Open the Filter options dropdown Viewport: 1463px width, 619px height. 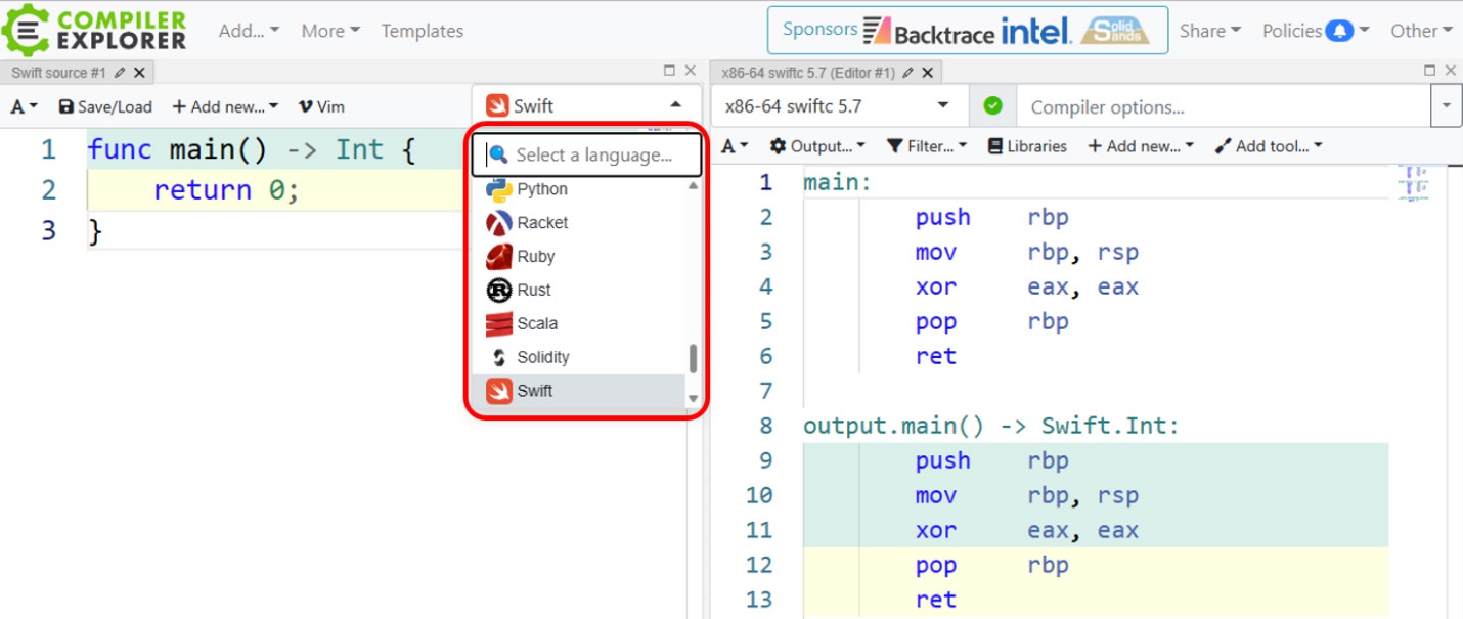coord(927,146)
